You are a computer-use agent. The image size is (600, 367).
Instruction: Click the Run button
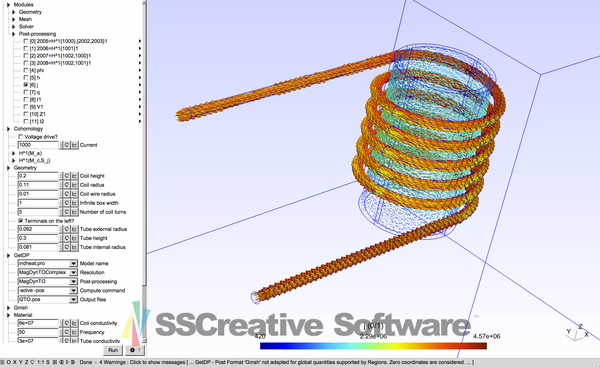pyautogui.click(x=113, y=350)
